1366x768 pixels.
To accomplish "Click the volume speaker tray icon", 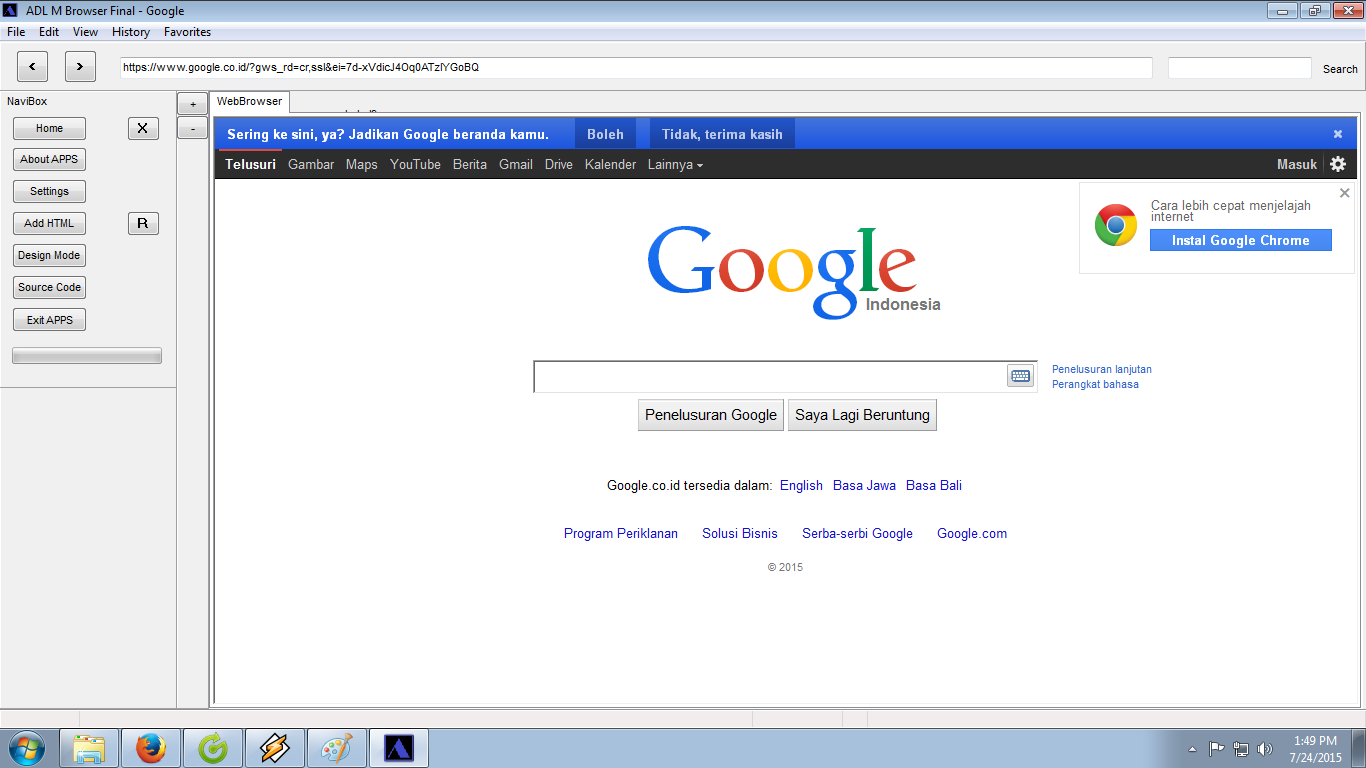I will tap(1265, 748).
